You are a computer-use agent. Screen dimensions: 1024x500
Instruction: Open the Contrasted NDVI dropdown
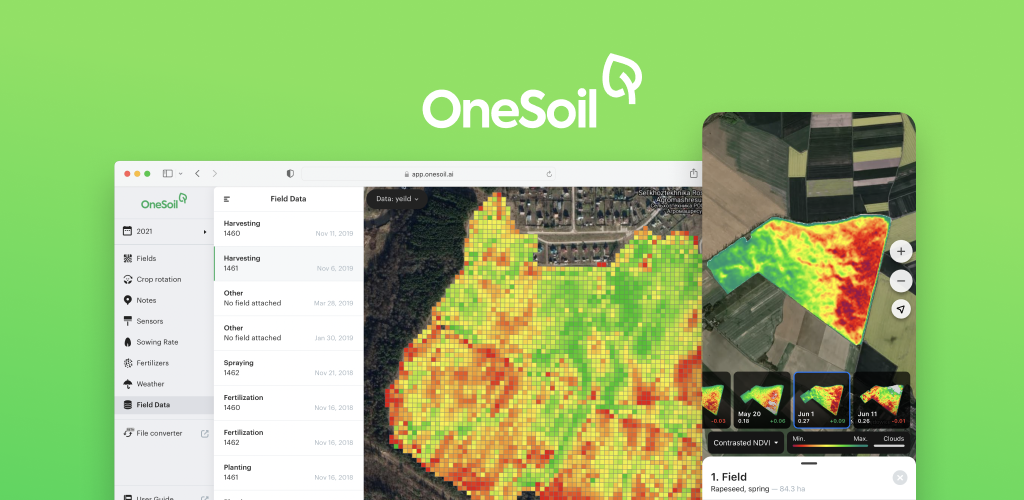pyautogui.click(x=745, y=443)
